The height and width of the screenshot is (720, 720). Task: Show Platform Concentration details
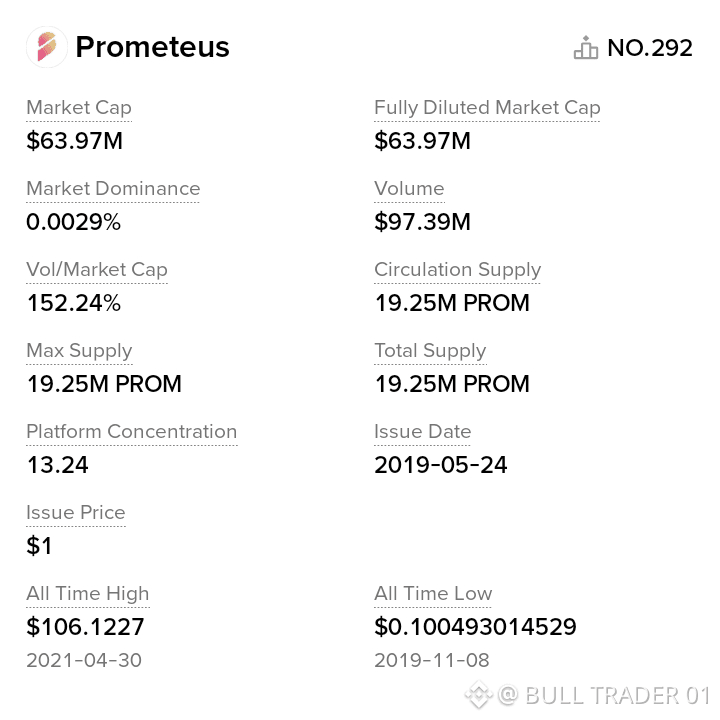(x=132, y=431)
